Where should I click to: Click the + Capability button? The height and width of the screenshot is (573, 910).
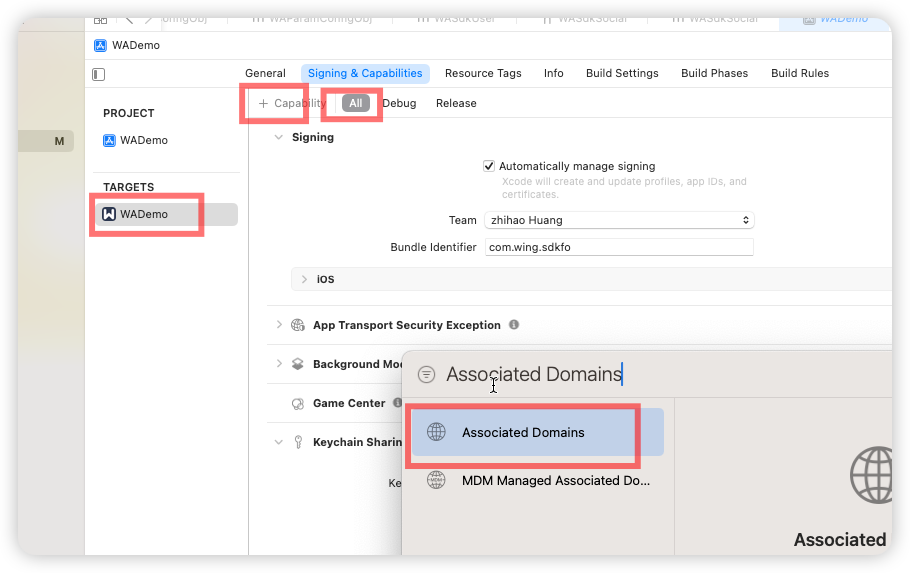pos(292,103)
